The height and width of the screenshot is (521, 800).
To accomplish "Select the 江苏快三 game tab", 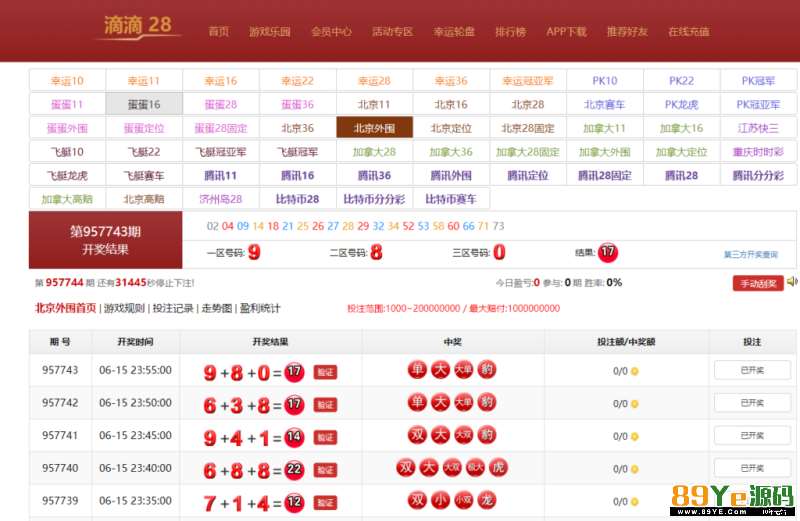I will point(759,128).
